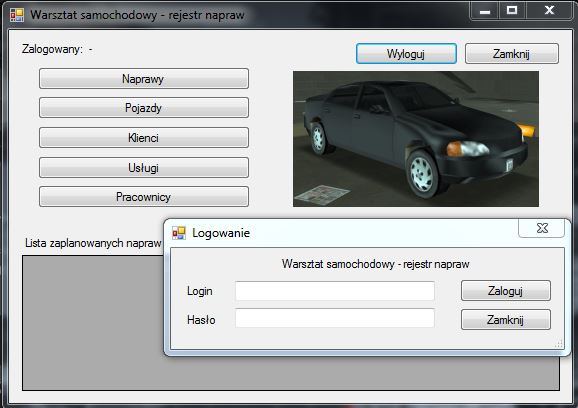Click the main window application icon

pos(17,15)
